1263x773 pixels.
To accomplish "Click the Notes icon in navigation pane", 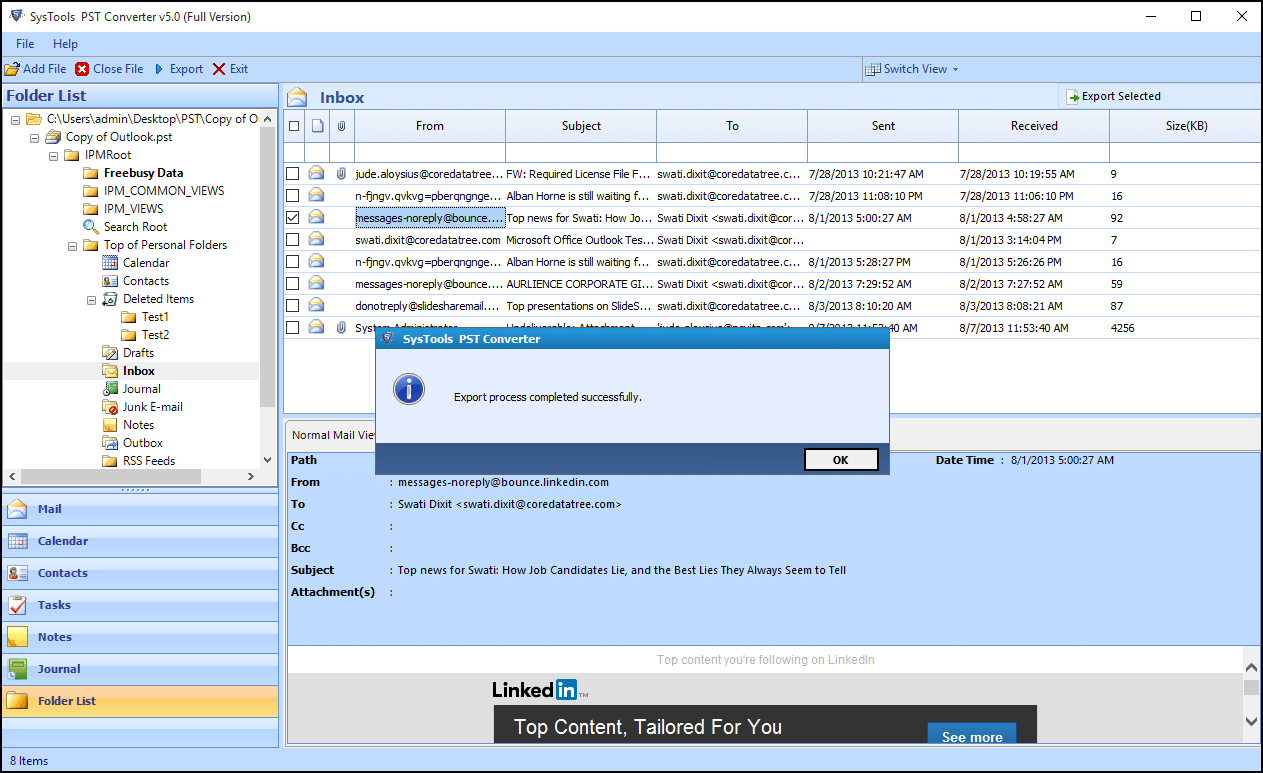I will [x=18, y=637].
